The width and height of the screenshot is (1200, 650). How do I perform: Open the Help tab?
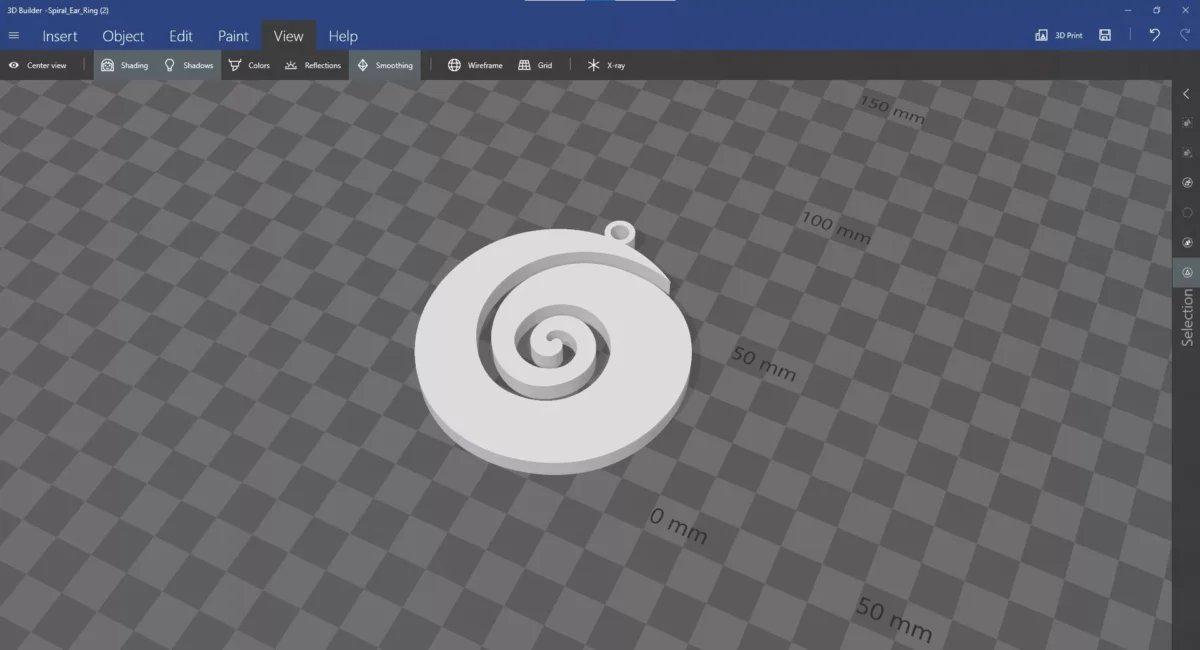click(343, 36)
